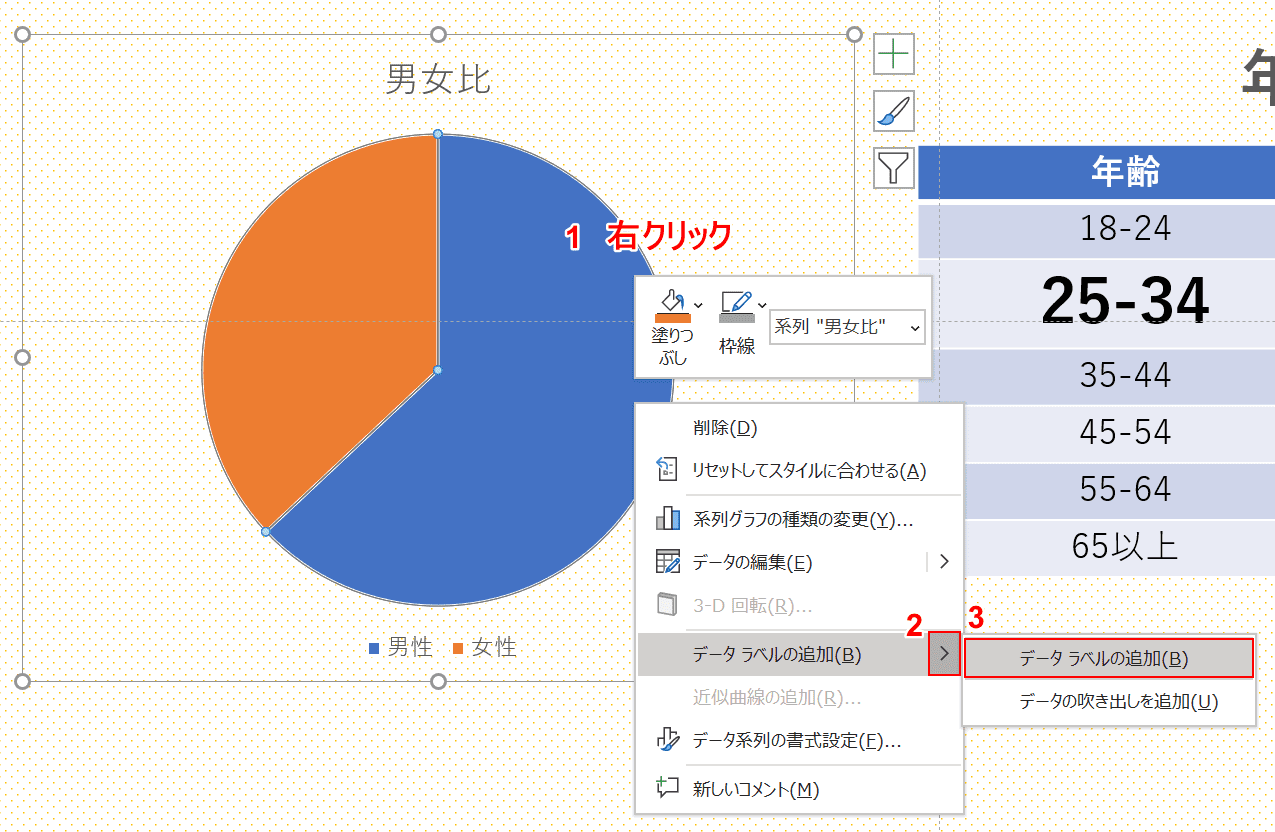Open Chart Styles paintbrush button
Screen dimensions: 1275x832
894,111
